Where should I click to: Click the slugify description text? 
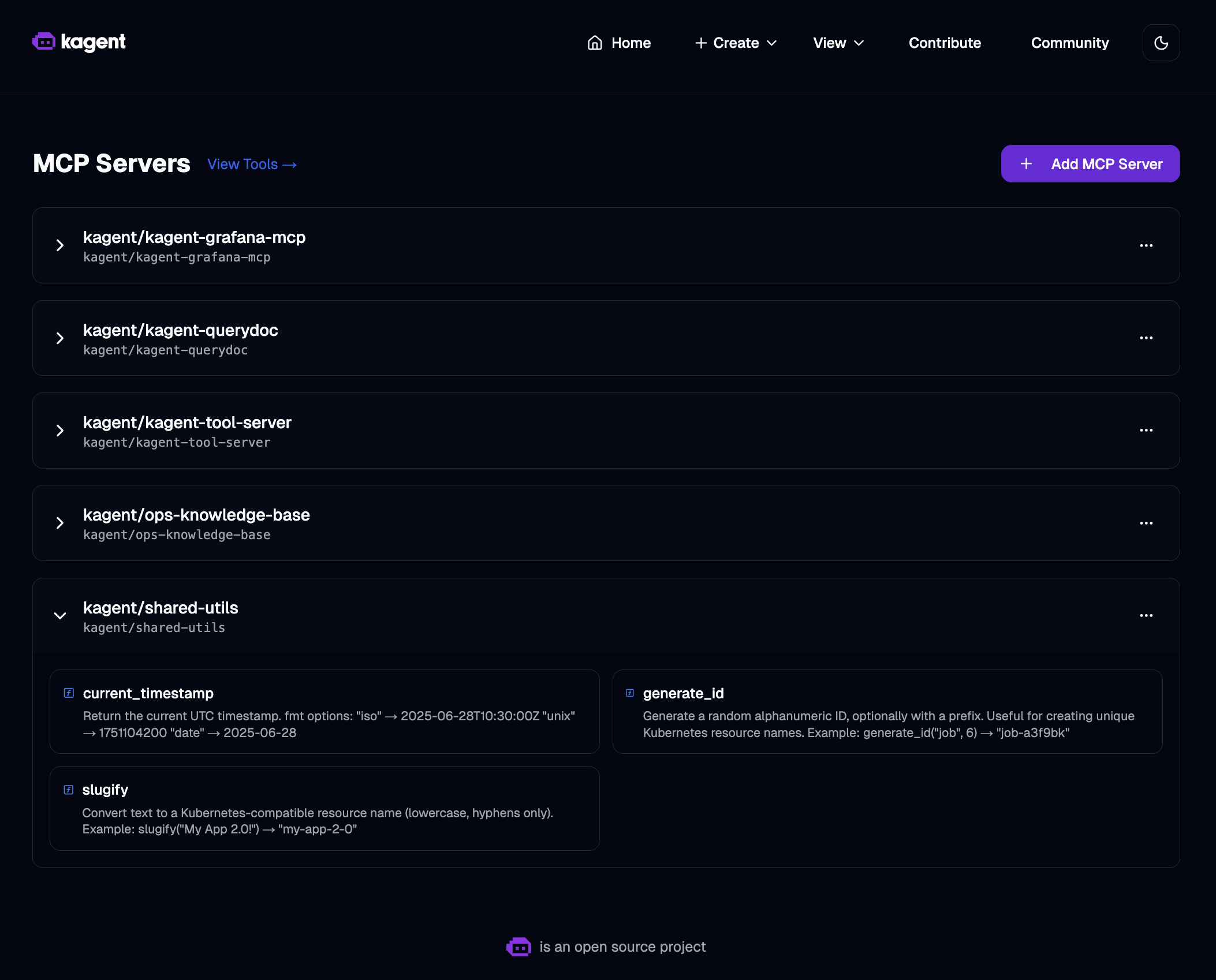click(318, 821)
